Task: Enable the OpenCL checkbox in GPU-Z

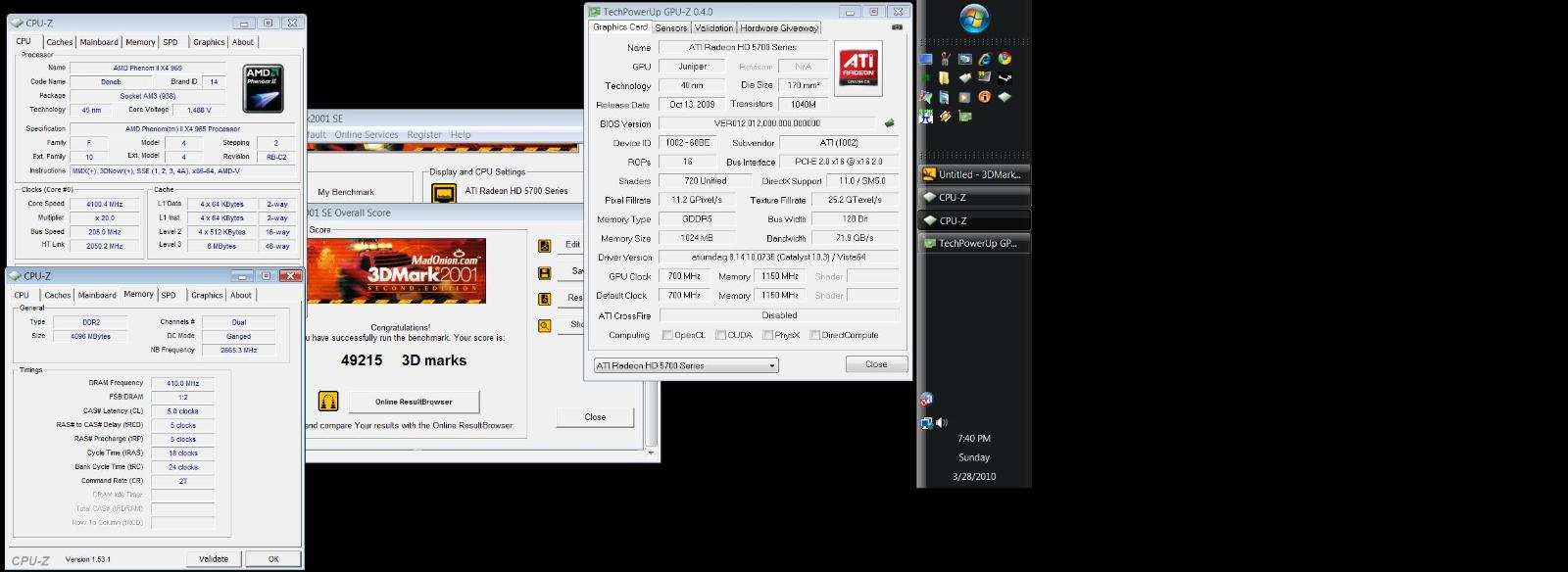Action: pyautogui.click(x=667, y=335)
